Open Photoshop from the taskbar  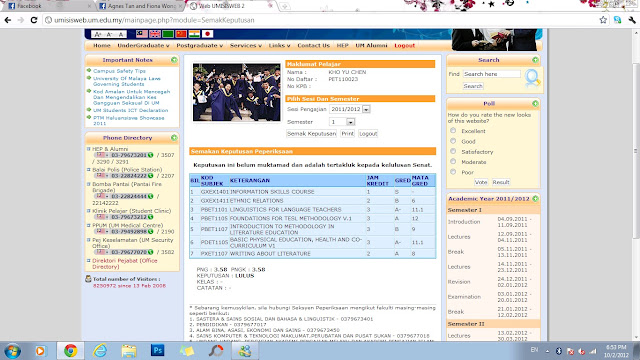158,350
